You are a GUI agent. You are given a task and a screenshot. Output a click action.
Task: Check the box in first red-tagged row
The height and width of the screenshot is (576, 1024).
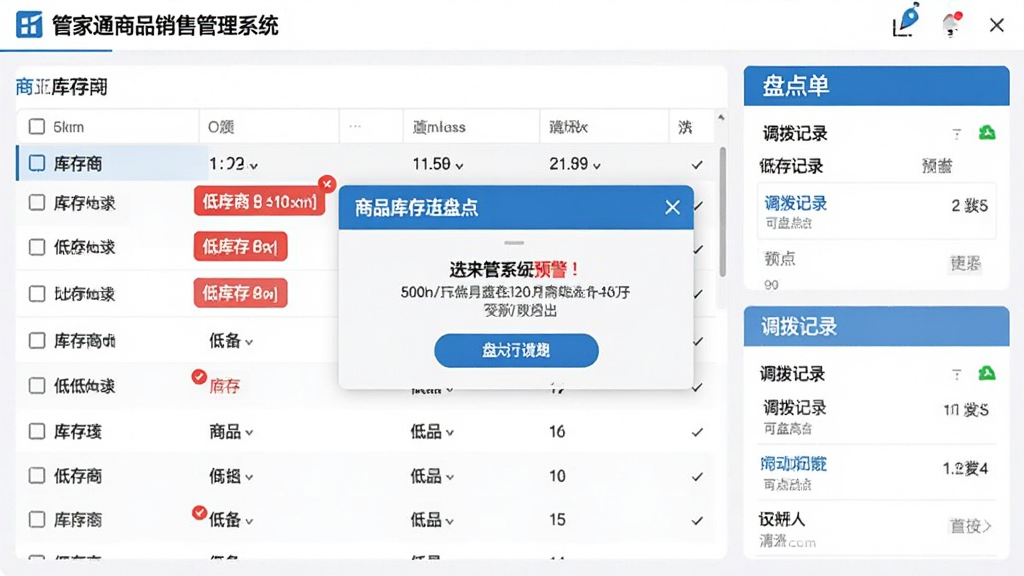click(37, 202)
